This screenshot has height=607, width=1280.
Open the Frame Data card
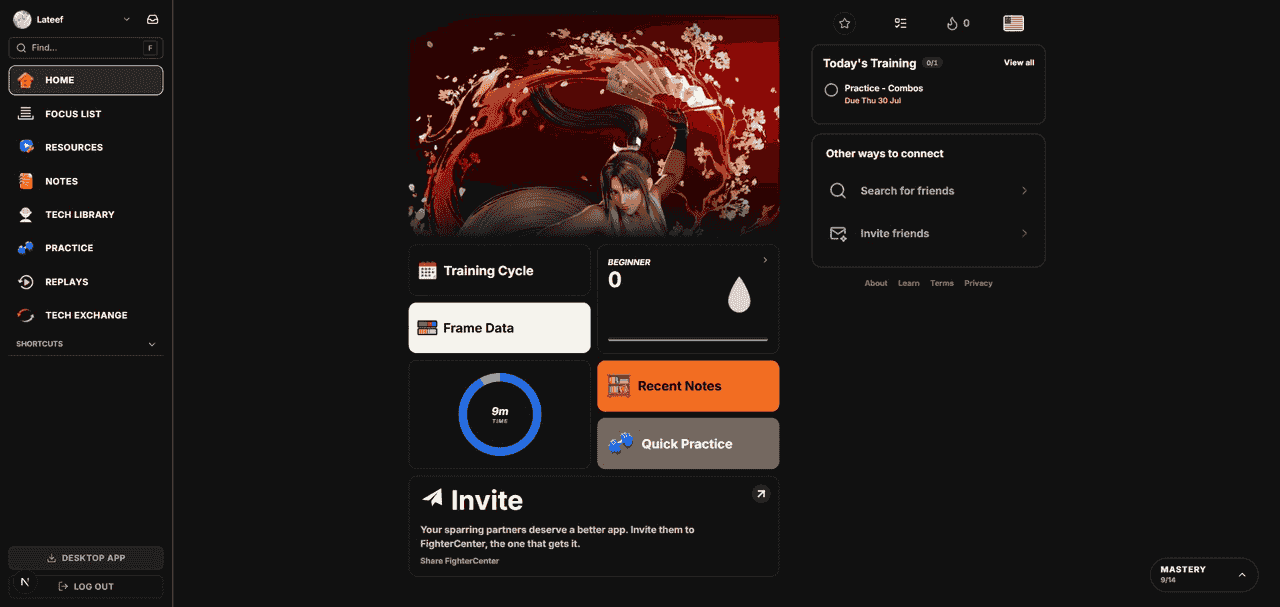click(x=500, y=328)
